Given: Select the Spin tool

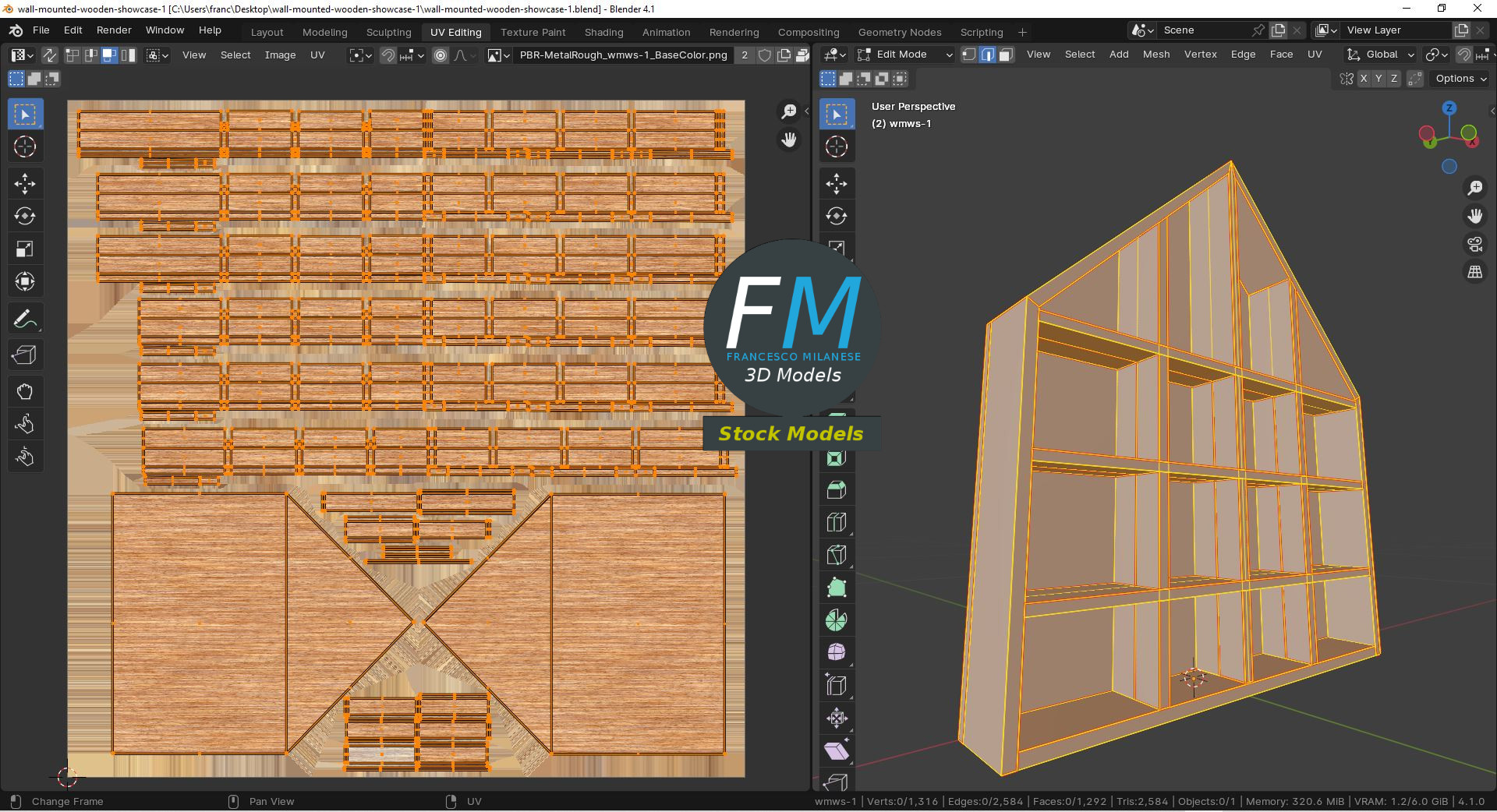Looking at the screenshot, I should [837, 620].
